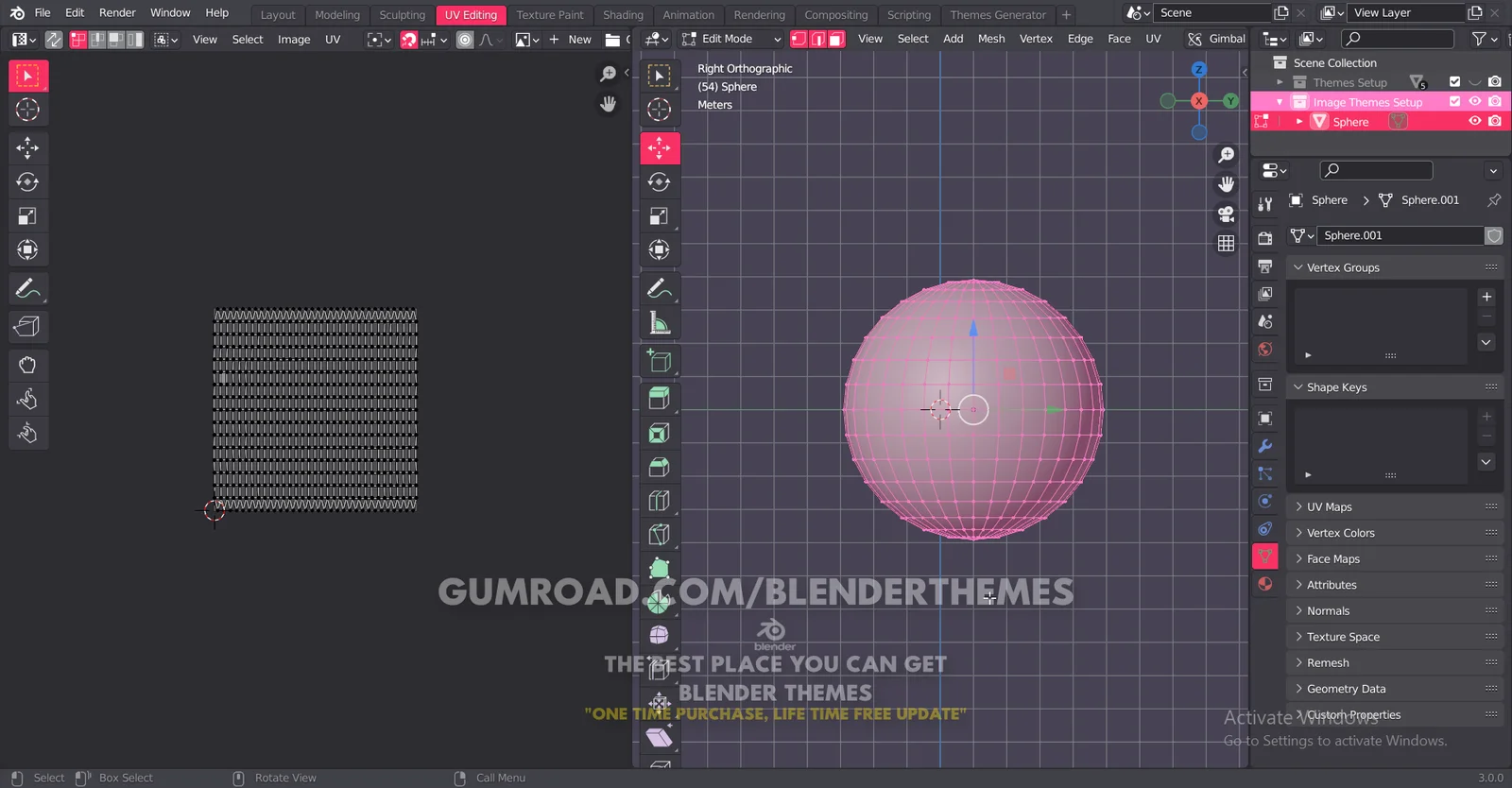Select the Rotate tool in UV editor

pyautogui.click(x=27, y=181)
